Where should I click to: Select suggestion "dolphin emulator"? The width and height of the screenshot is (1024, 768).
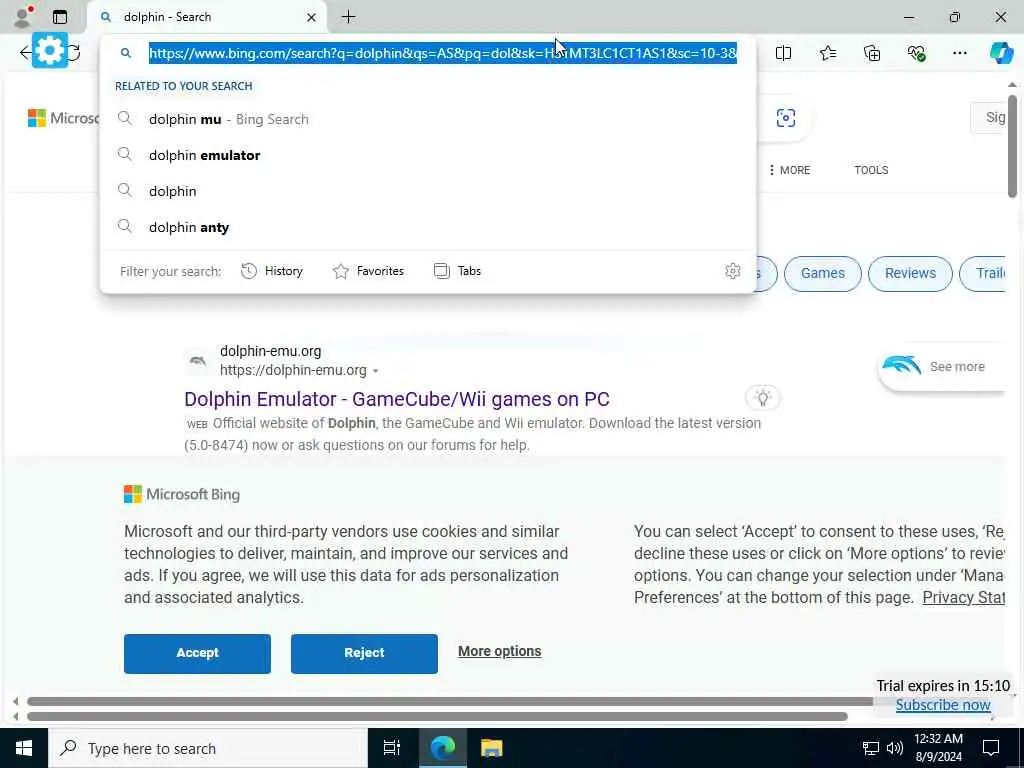tap(428, 155)
